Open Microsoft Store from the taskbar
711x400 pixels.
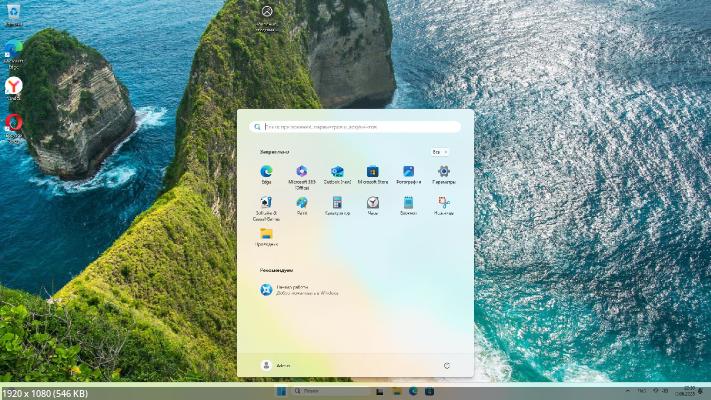[x=429, y=391]
